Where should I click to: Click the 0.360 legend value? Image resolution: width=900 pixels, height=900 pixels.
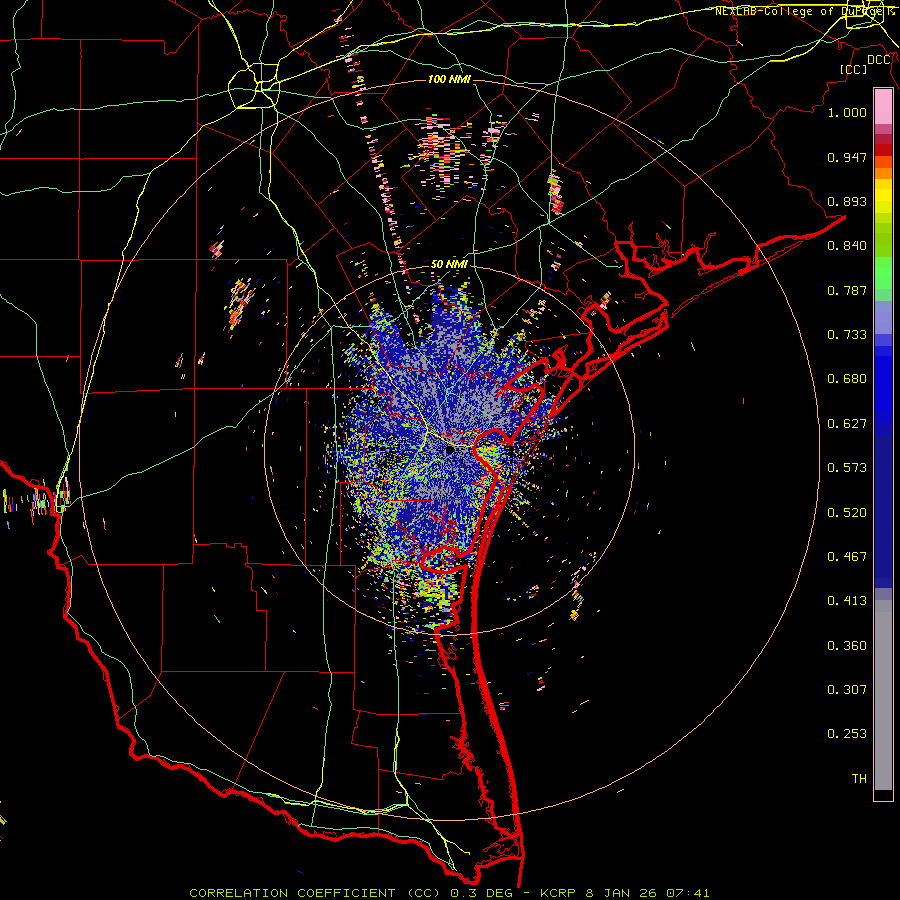click(x=847, y=646)
